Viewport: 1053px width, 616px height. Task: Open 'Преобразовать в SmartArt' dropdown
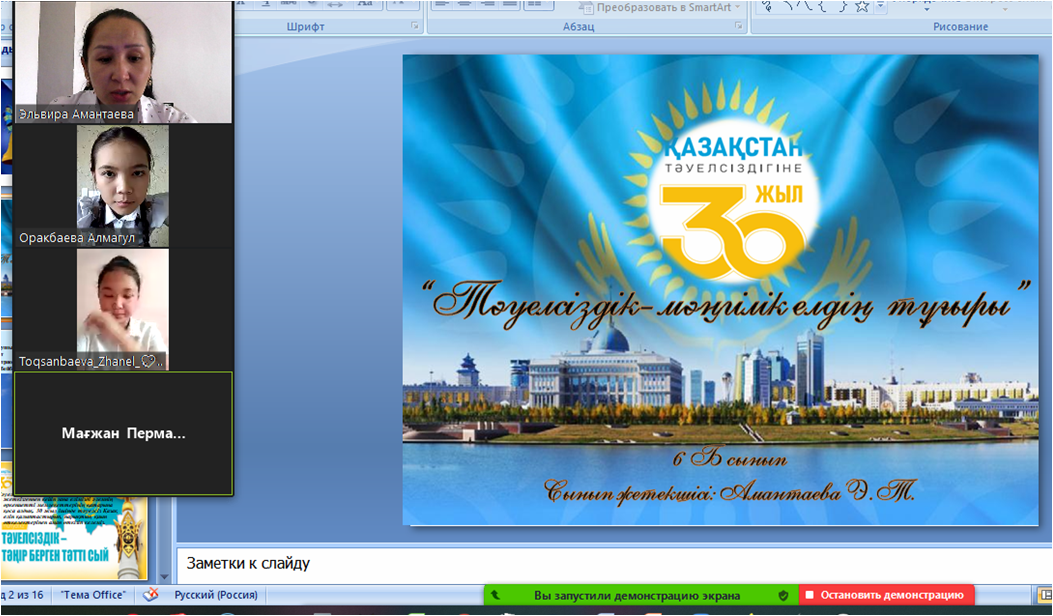(x=738, y=7)
